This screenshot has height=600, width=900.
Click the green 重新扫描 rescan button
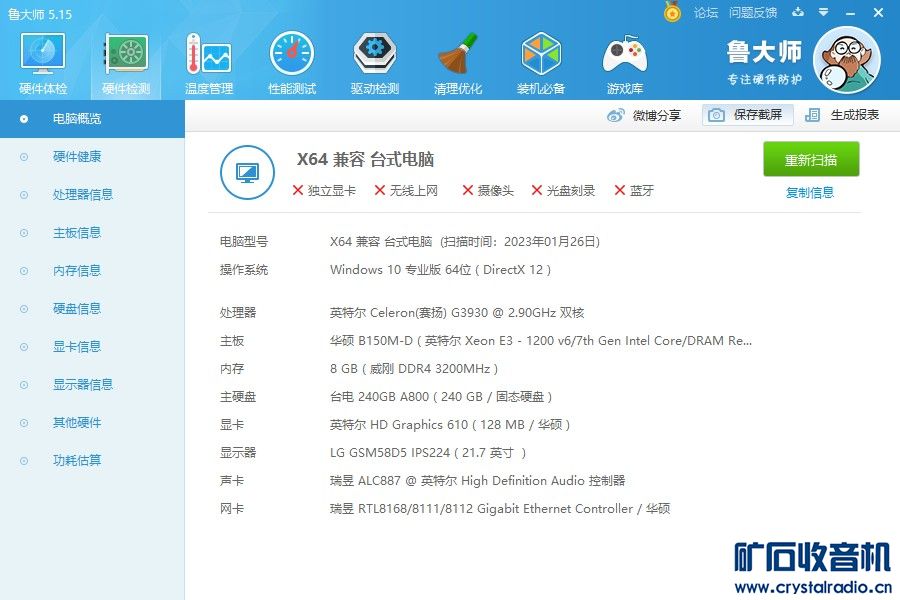coord(811,159)
